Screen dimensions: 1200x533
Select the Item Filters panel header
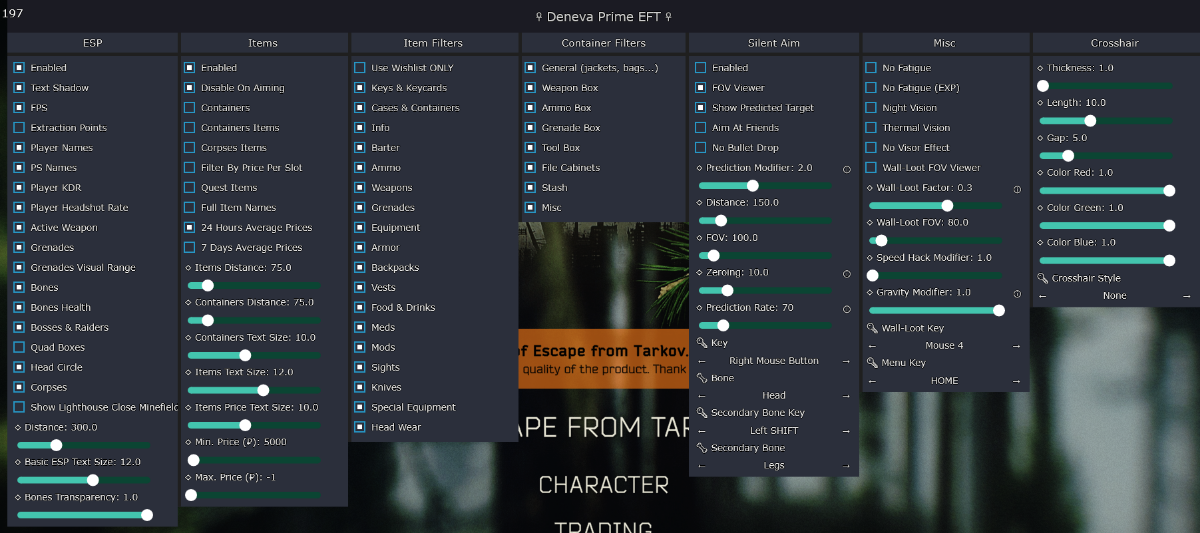coord(433,43)
